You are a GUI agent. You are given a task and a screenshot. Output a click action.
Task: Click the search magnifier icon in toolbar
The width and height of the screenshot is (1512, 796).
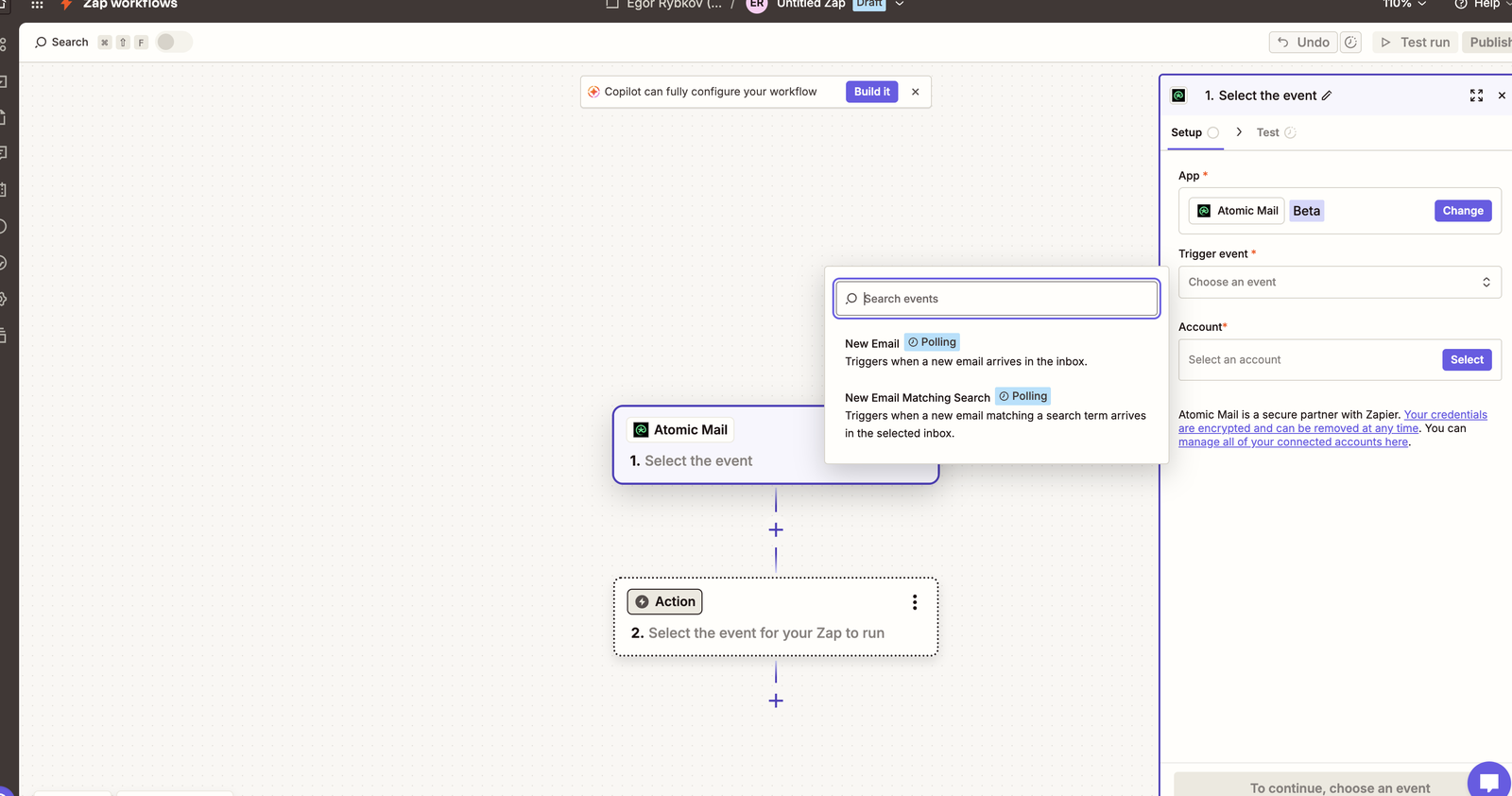click(x=41, y=43)
